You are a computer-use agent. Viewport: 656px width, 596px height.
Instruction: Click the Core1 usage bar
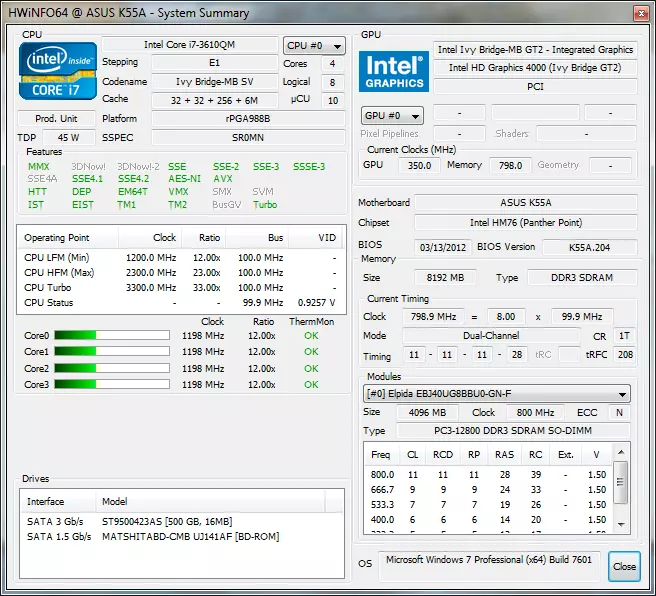pos(112,351)
